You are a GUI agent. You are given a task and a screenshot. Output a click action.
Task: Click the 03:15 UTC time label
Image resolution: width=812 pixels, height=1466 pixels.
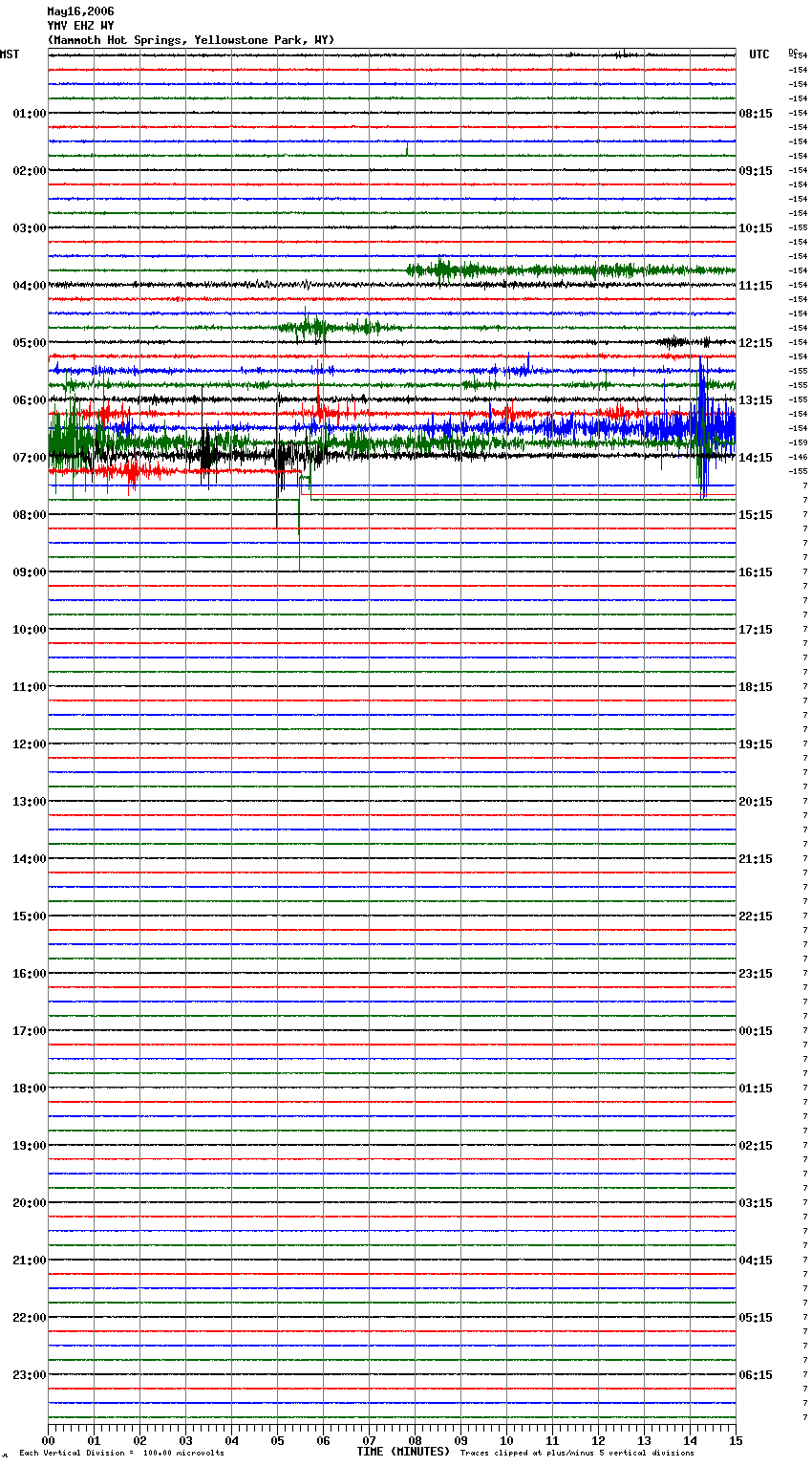pyautogui.click(x=756, y=1203)
